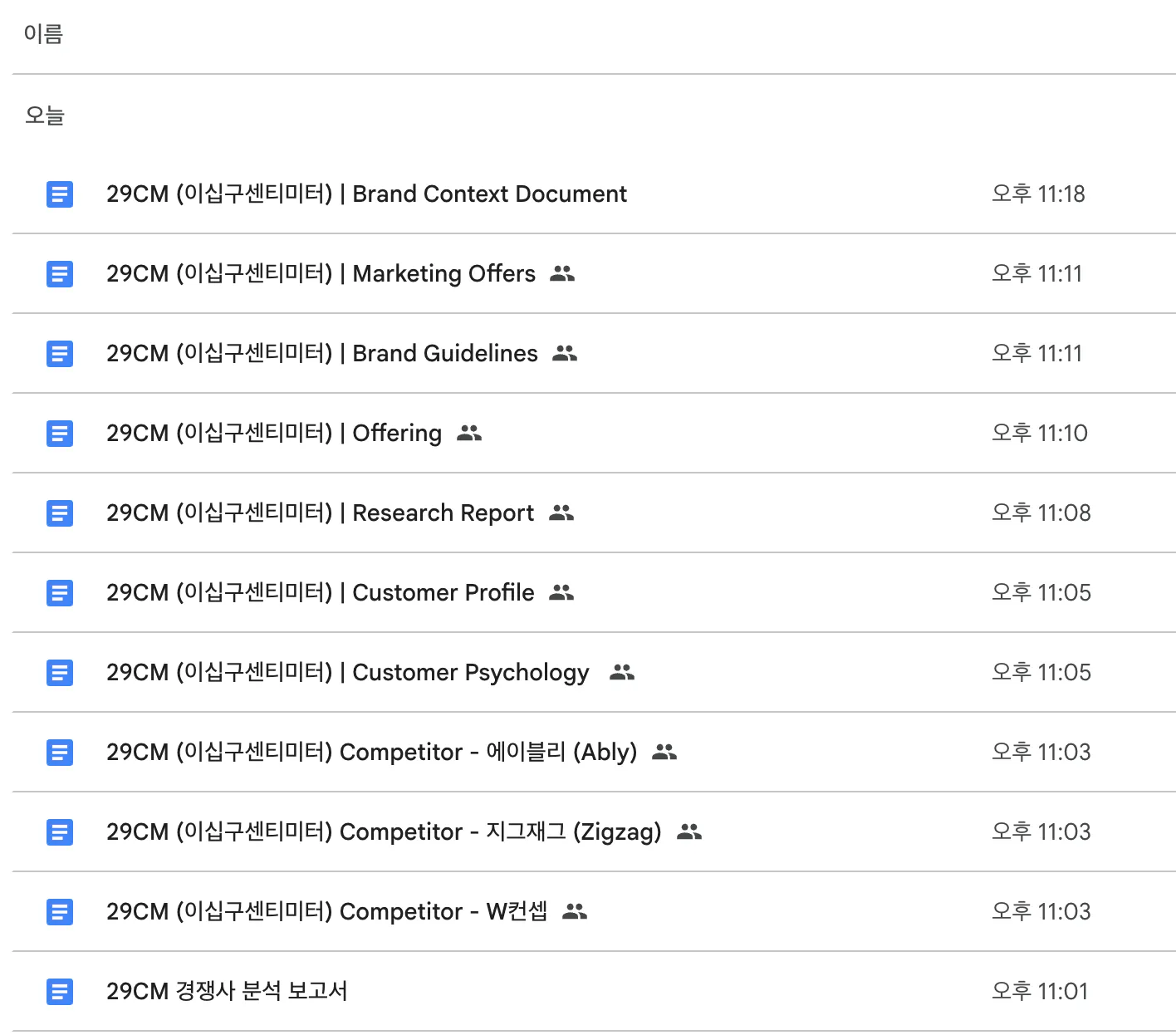
Task: Click shared people icon on Brand Guidelines
Action: coord(565,354)
